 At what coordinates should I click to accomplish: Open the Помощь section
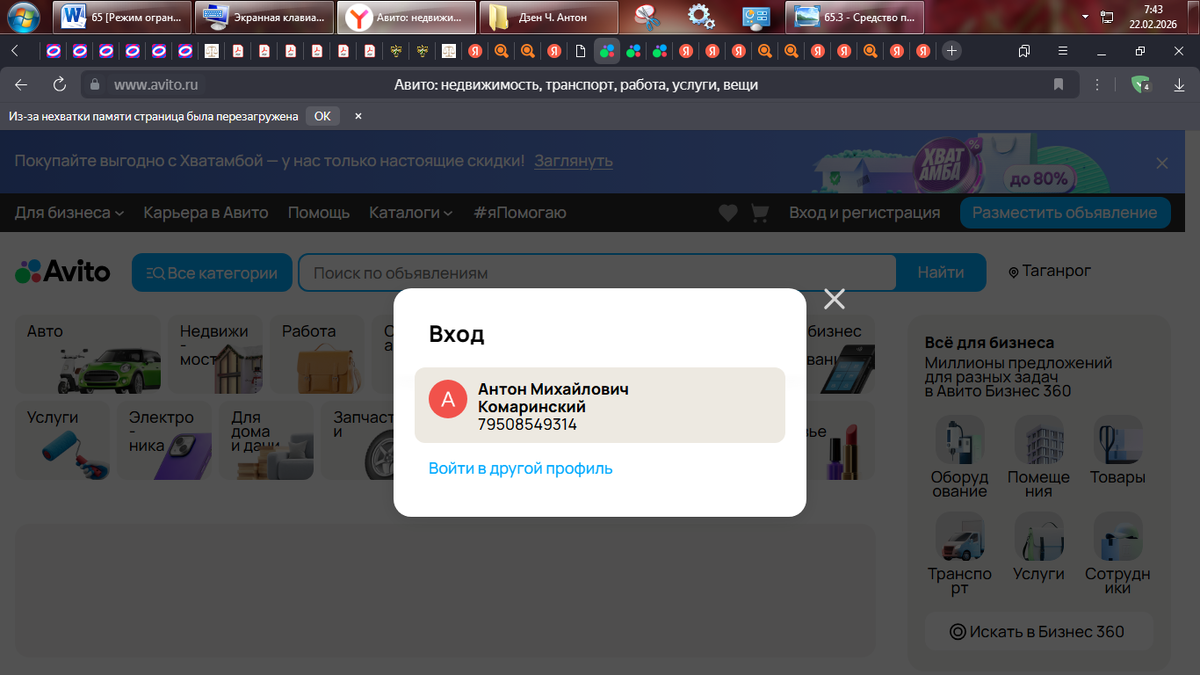pos(319,212)
